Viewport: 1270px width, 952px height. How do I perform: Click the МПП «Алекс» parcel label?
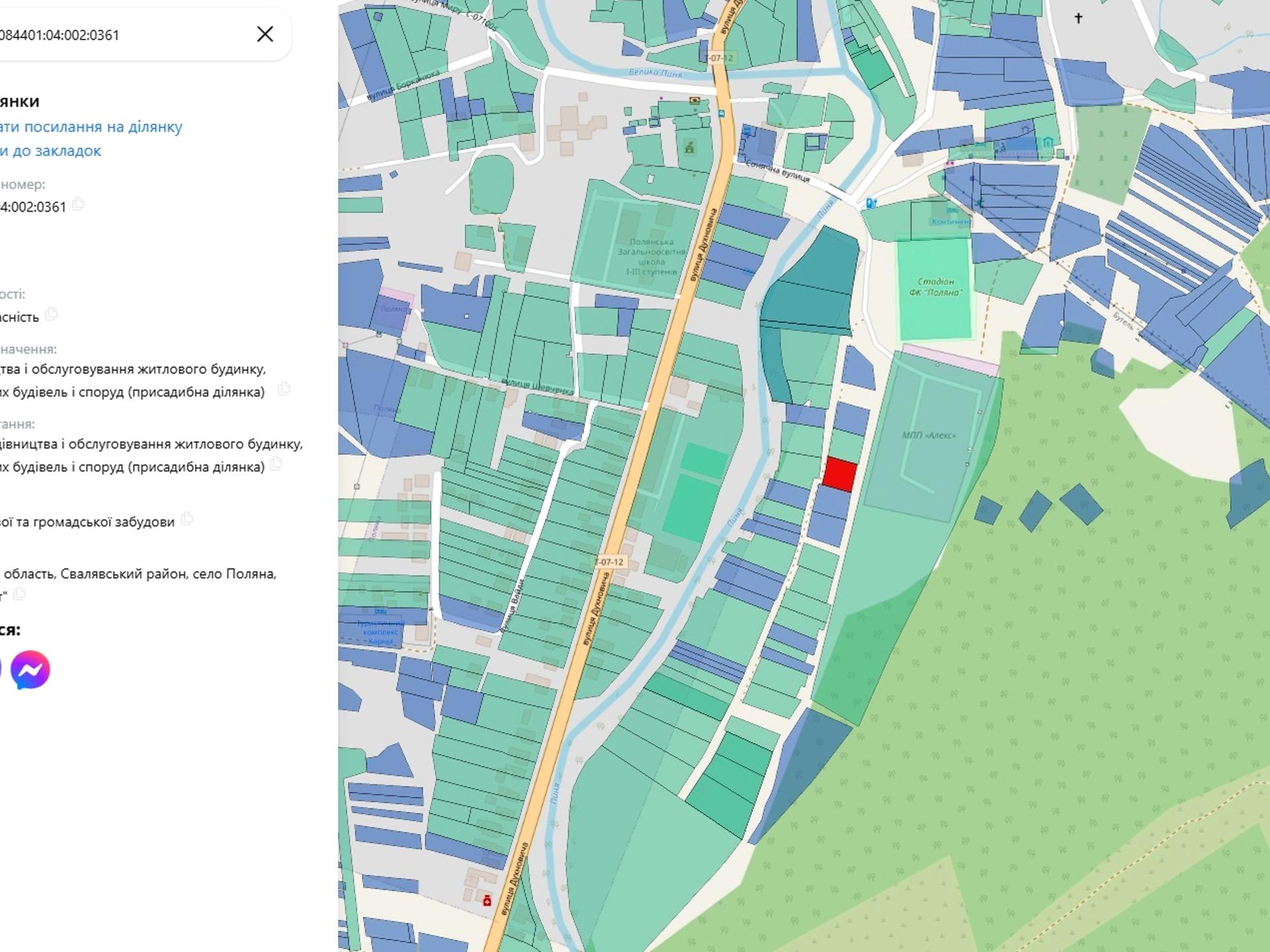pyautogui.click(x=929, y=435)
